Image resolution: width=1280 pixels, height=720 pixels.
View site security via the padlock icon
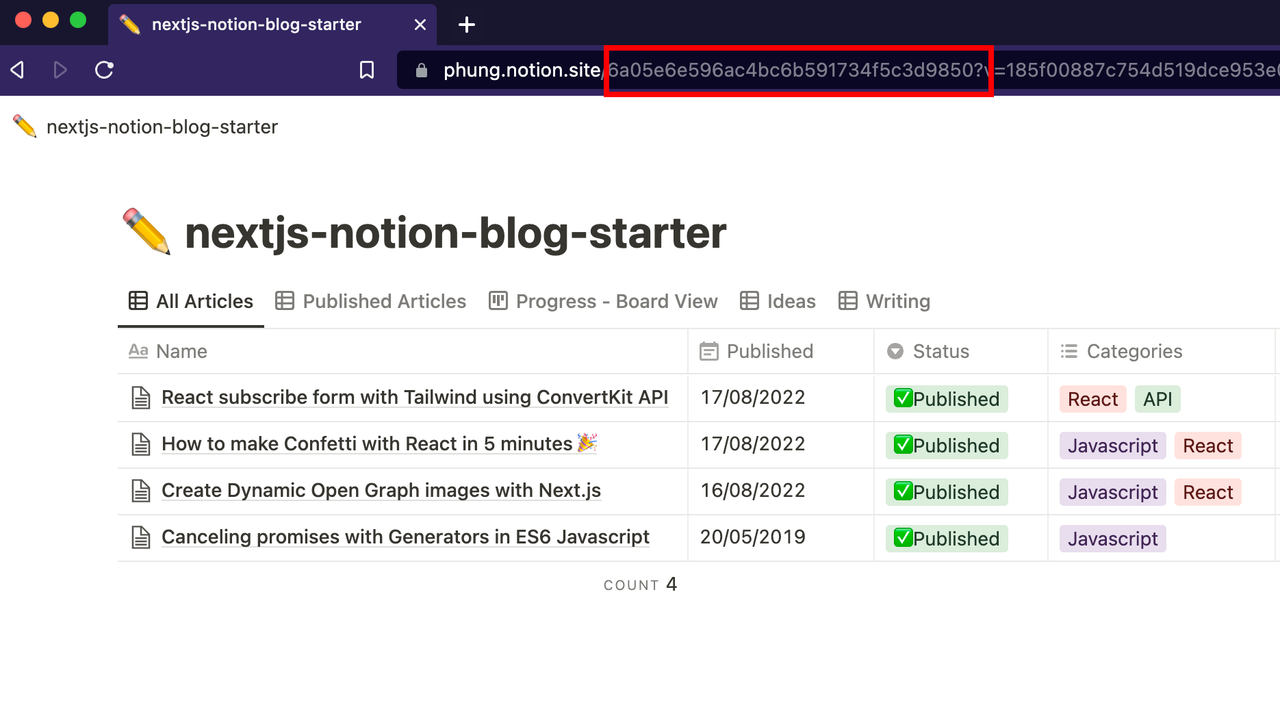(x=421, y=70)
